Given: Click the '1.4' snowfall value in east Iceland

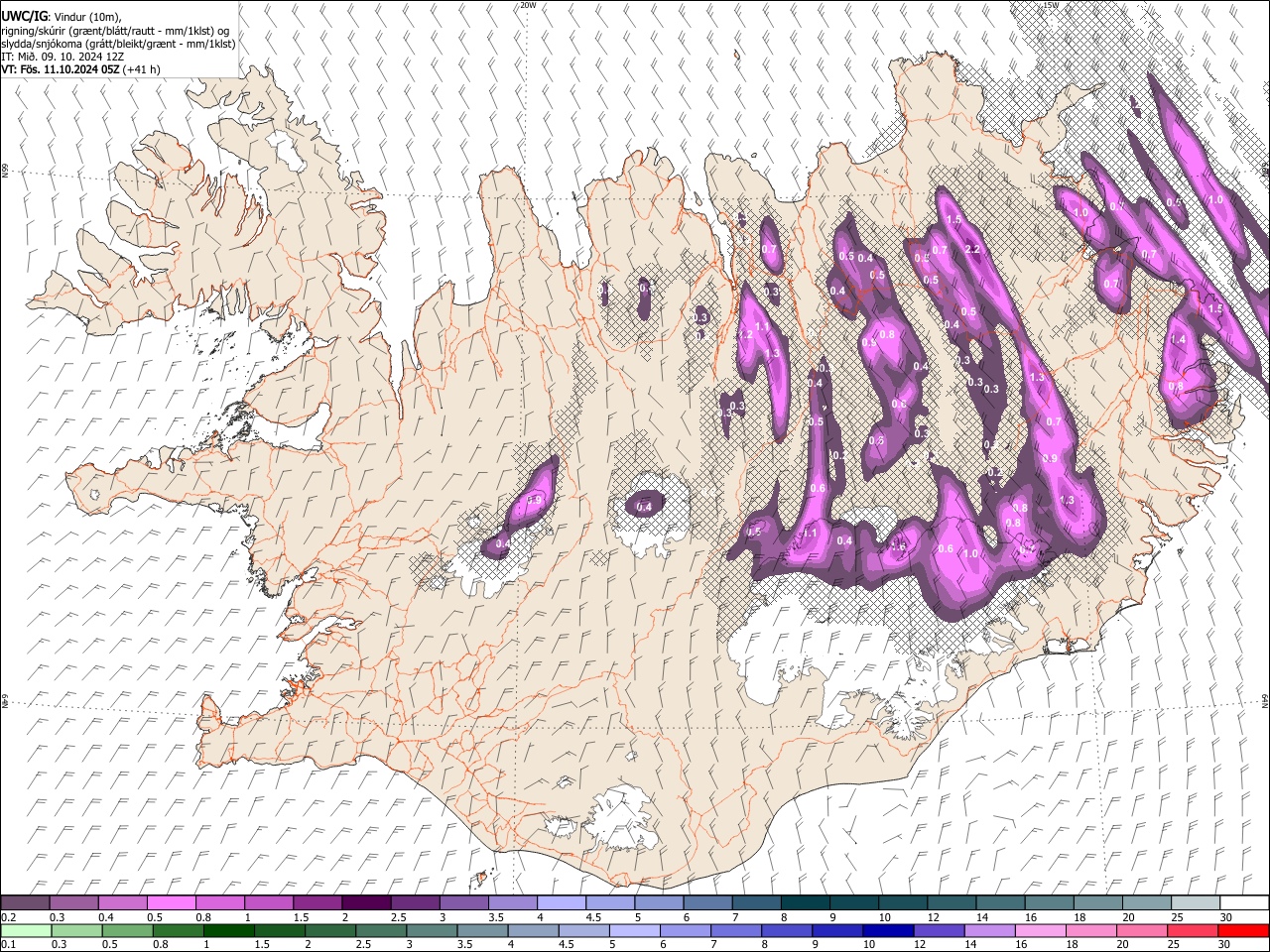Looking at the screenshot, I should pyautogui.click(x=1178, y=339).
